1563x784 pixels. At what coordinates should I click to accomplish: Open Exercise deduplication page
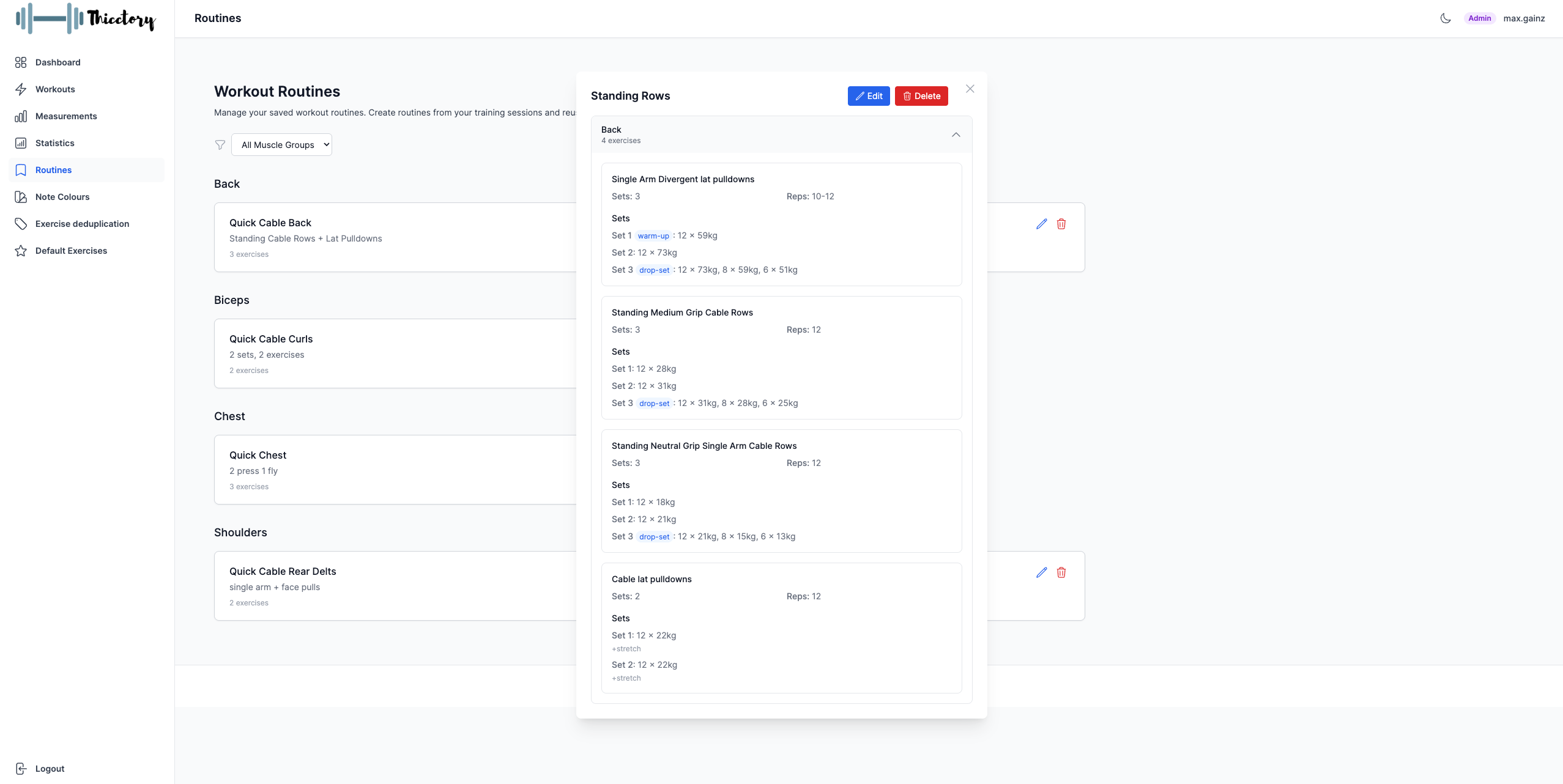[82, 224]
